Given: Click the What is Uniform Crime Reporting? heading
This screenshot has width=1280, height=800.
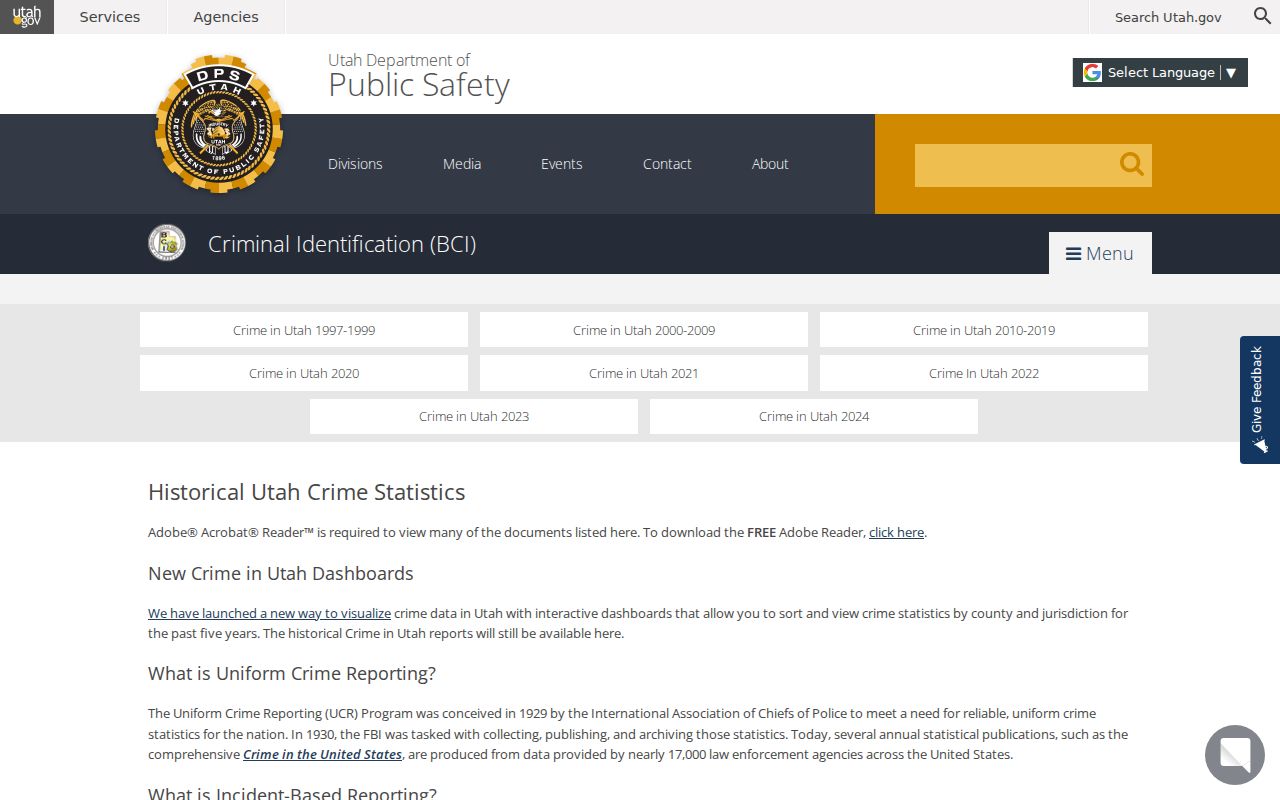Looking at the screenshot, I should (x=292, y=673).
